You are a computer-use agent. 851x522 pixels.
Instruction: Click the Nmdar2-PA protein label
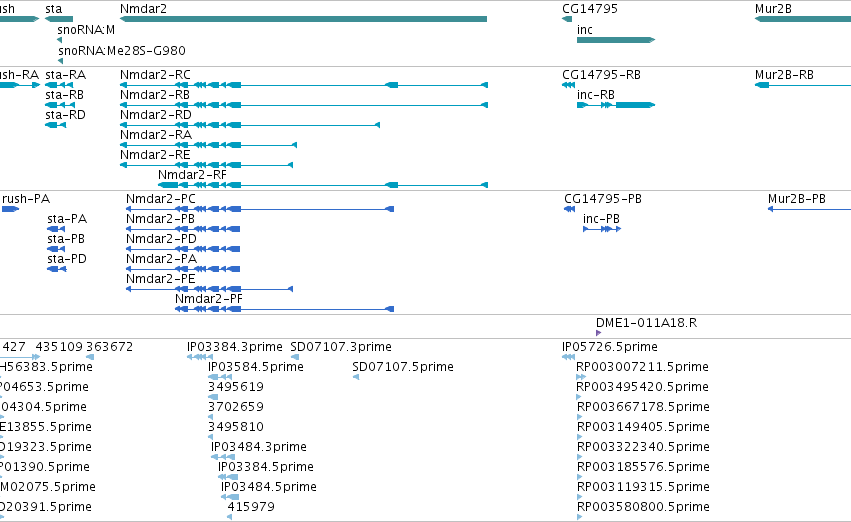pyautogui.click(x=161, y=259)
